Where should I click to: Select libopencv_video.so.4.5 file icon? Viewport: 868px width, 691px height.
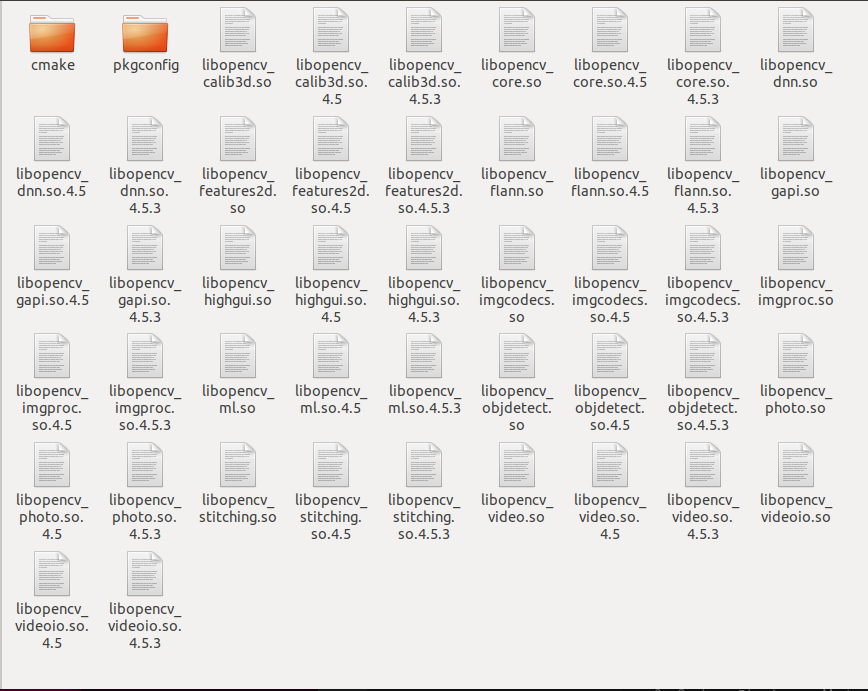pyautogui.click(x=610, y=465)
